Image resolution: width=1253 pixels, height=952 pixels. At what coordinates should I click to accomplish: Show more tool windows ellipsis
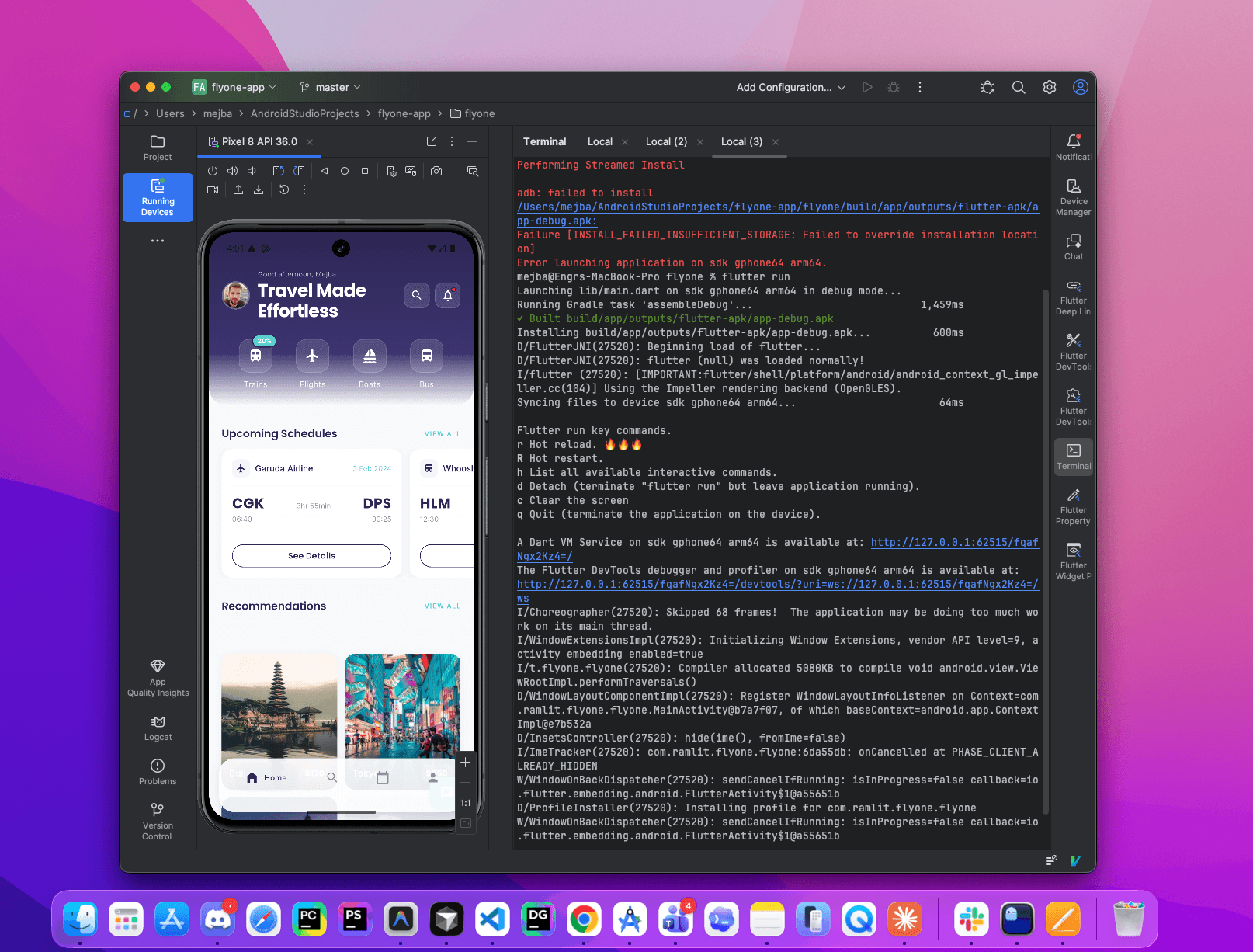click(158, 241)
